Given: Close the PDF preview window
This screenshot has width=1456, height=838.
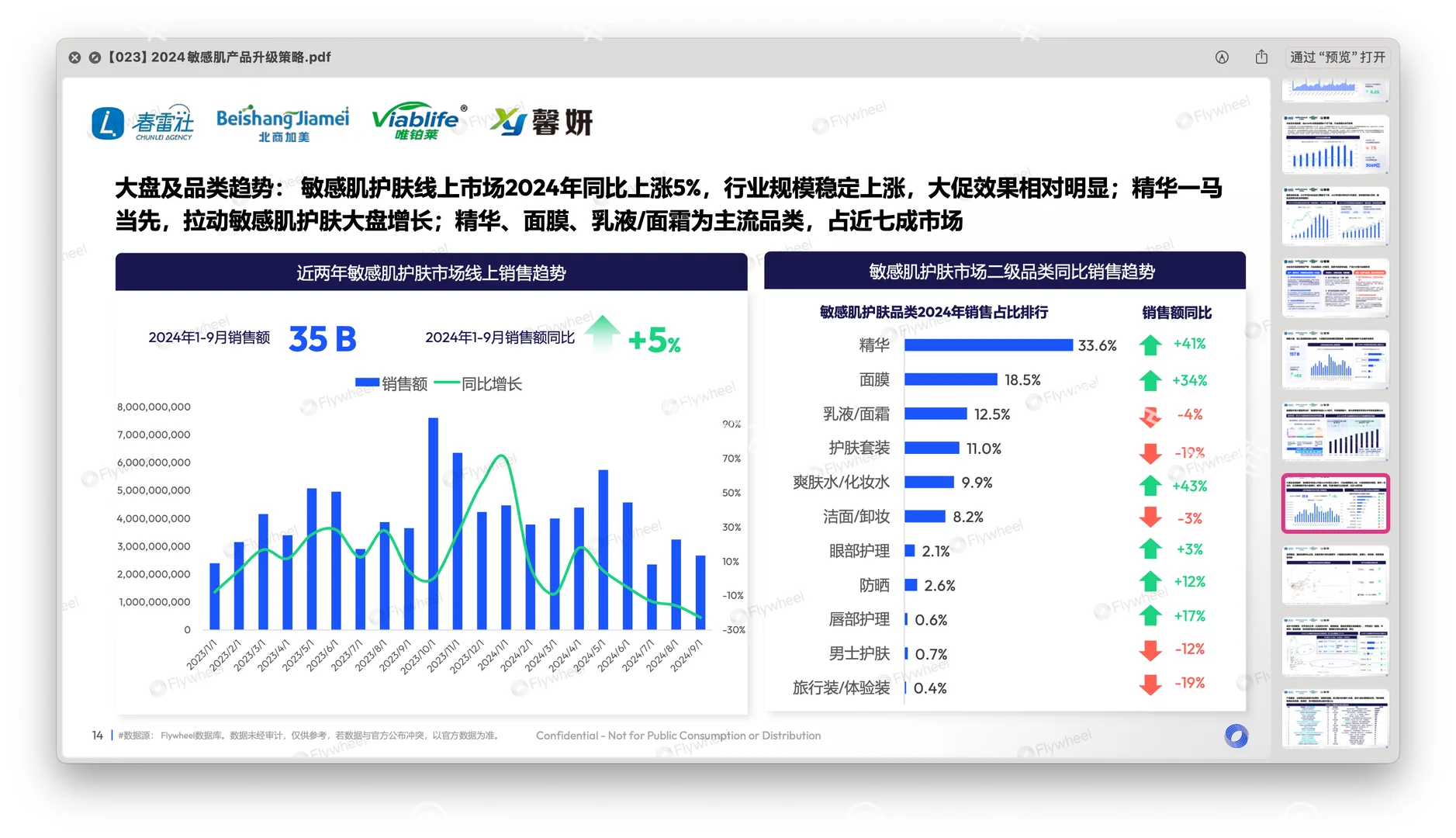Looking at the screenshot, I should 74,57.
